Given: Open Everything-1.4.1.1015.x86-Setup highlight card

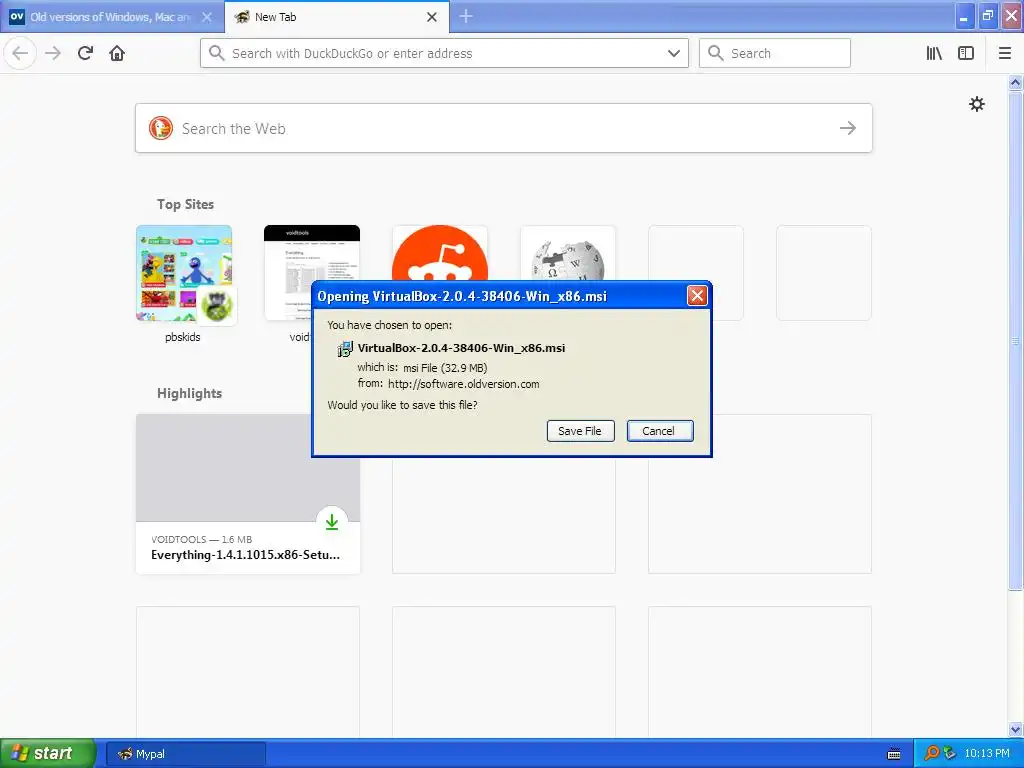Looking at the screenshot, I should tap(248, 494).
